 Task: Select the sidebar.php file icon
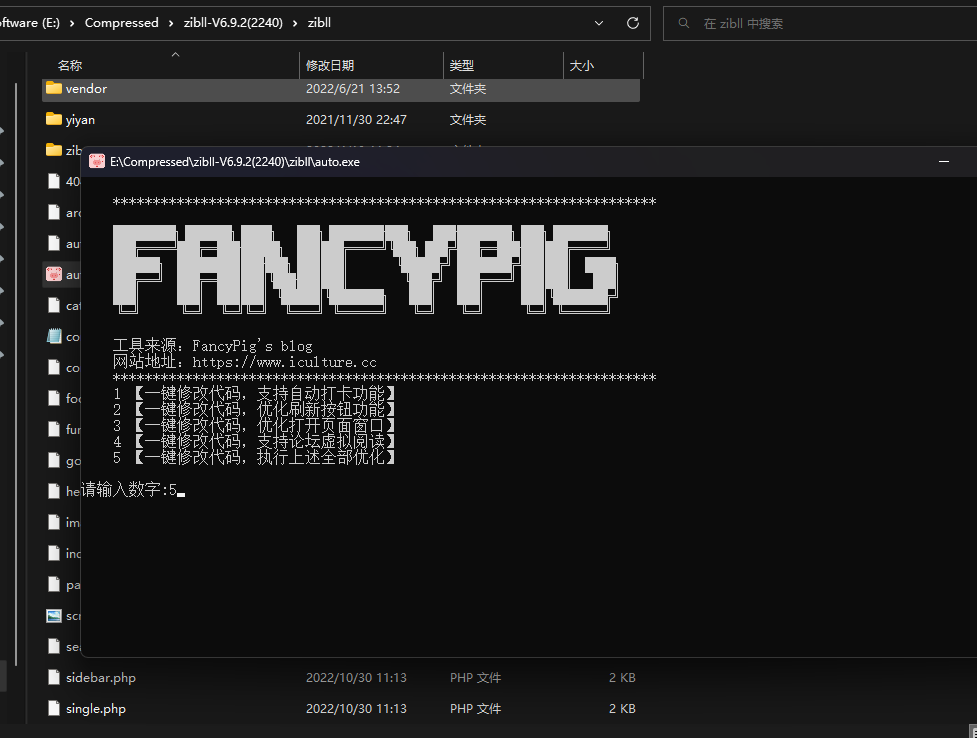click(54, 677)
